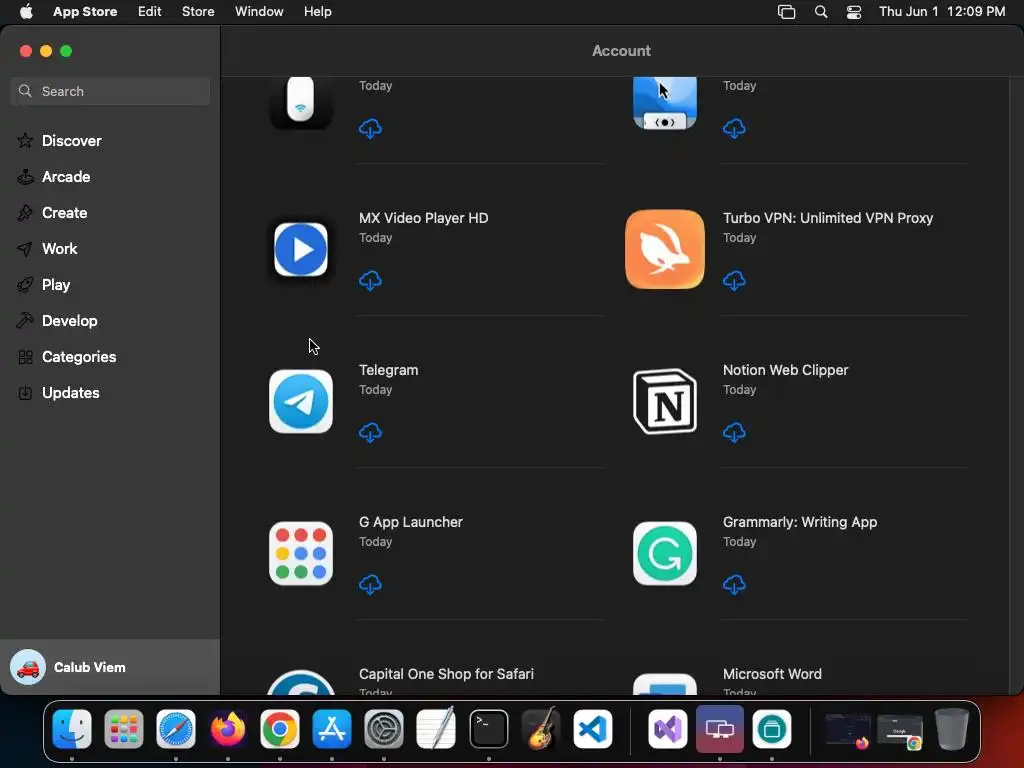The height and width of the screenshot is (768, 1024).
Task: Open the Notion Web Clipper app icon
Action: coord(665,402)
